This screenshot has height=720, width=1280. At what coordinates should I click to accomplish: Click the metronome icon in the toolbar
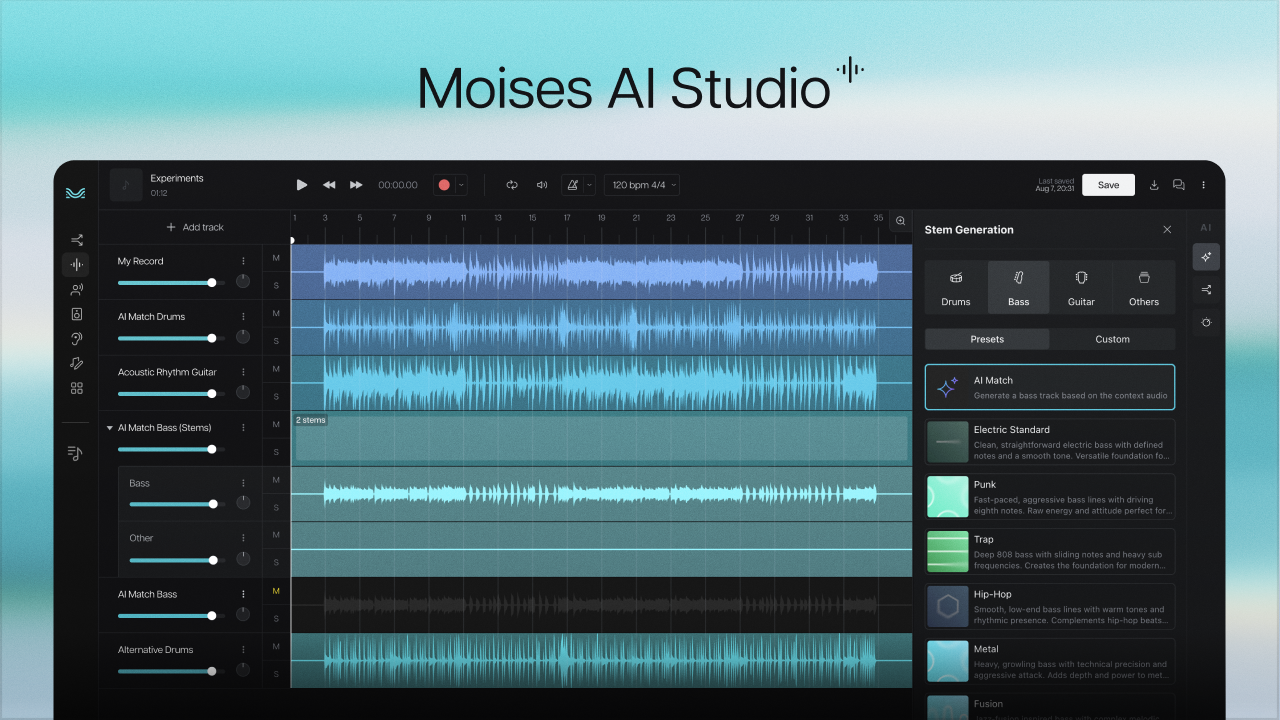pyautogui.click(x=573, y=184)
